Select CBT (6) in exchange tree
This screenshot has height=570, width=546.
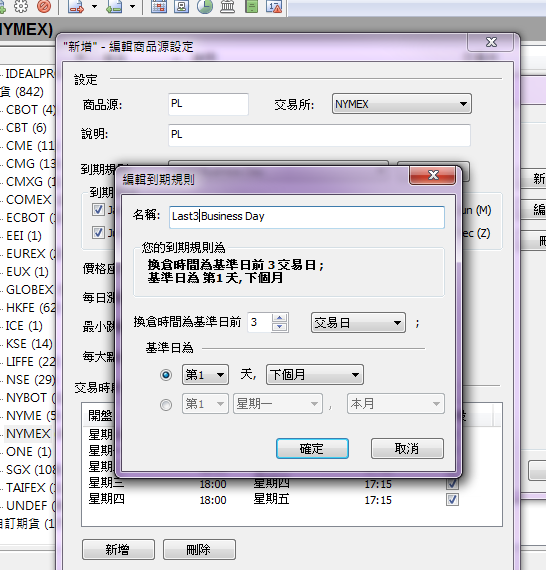coord(26,128)
